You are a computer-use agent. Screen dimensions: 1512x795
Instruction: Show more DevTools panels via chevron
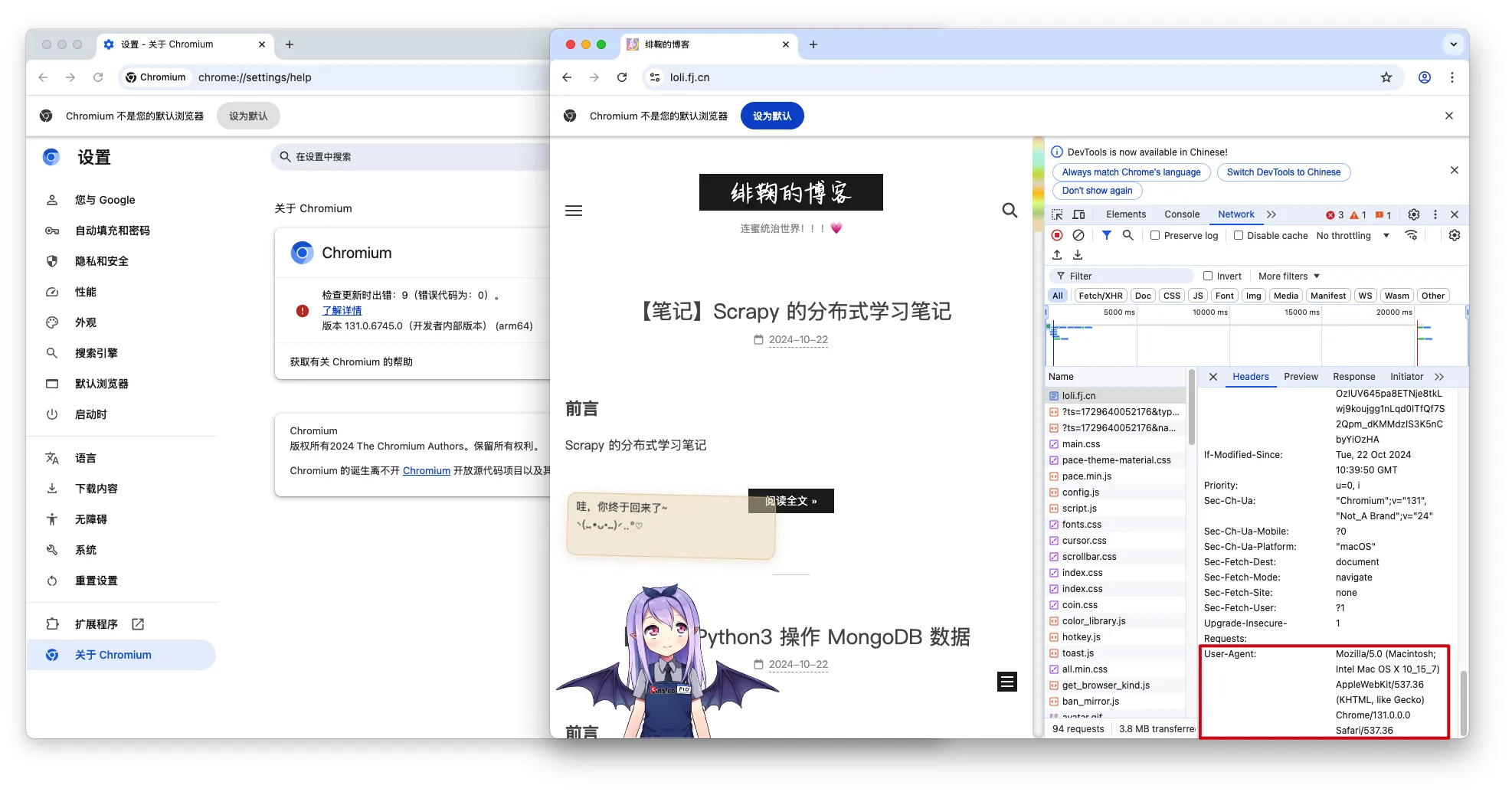[x=1271, y=214]
